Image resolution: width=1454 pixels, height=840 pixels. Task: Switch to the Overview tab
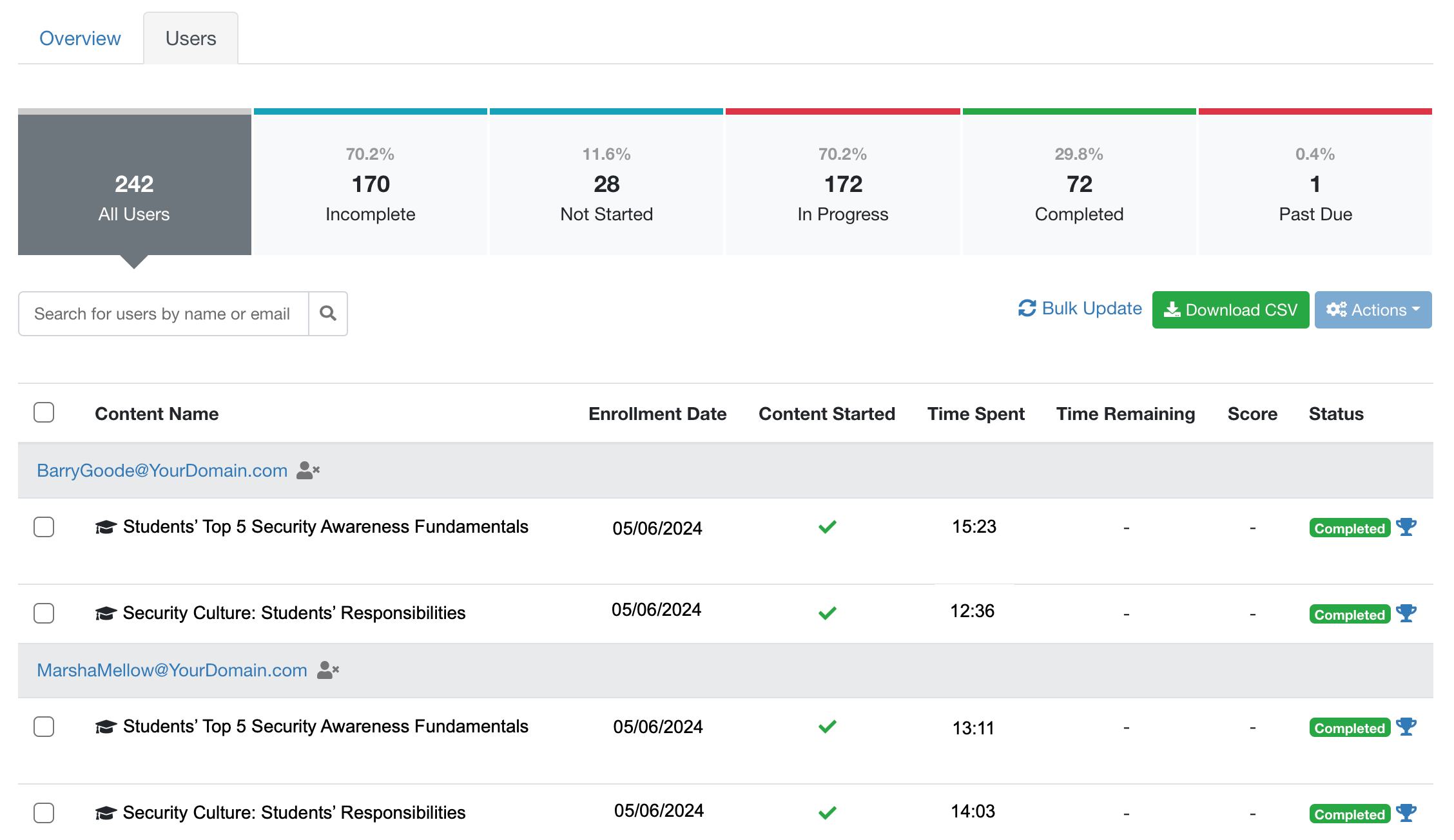click(80, 38)
